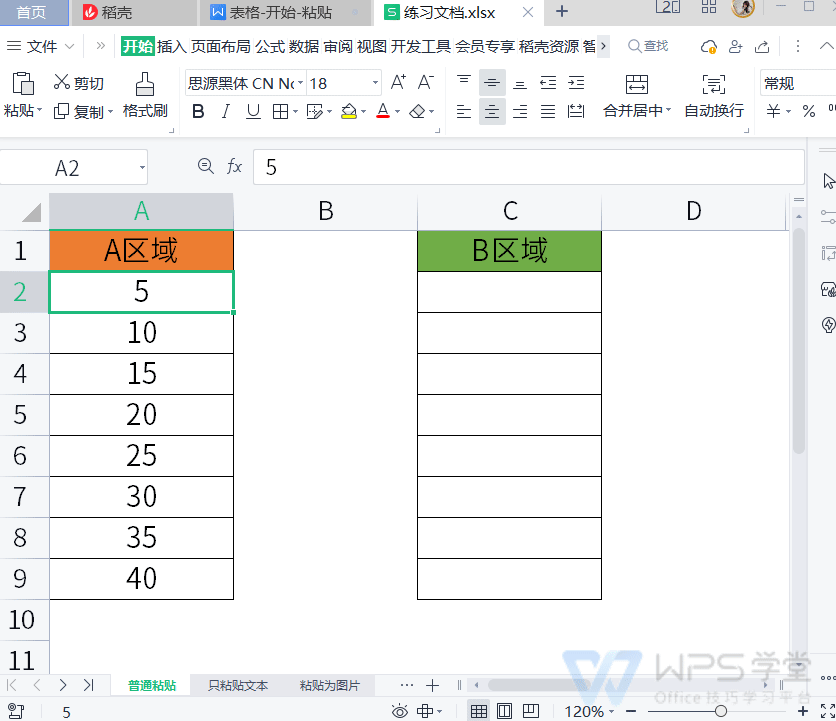The image size is (836, 721).
Task: Click Merge and Center (合并居中) icon
Action: pyautogui.click(x=637, y=84)
